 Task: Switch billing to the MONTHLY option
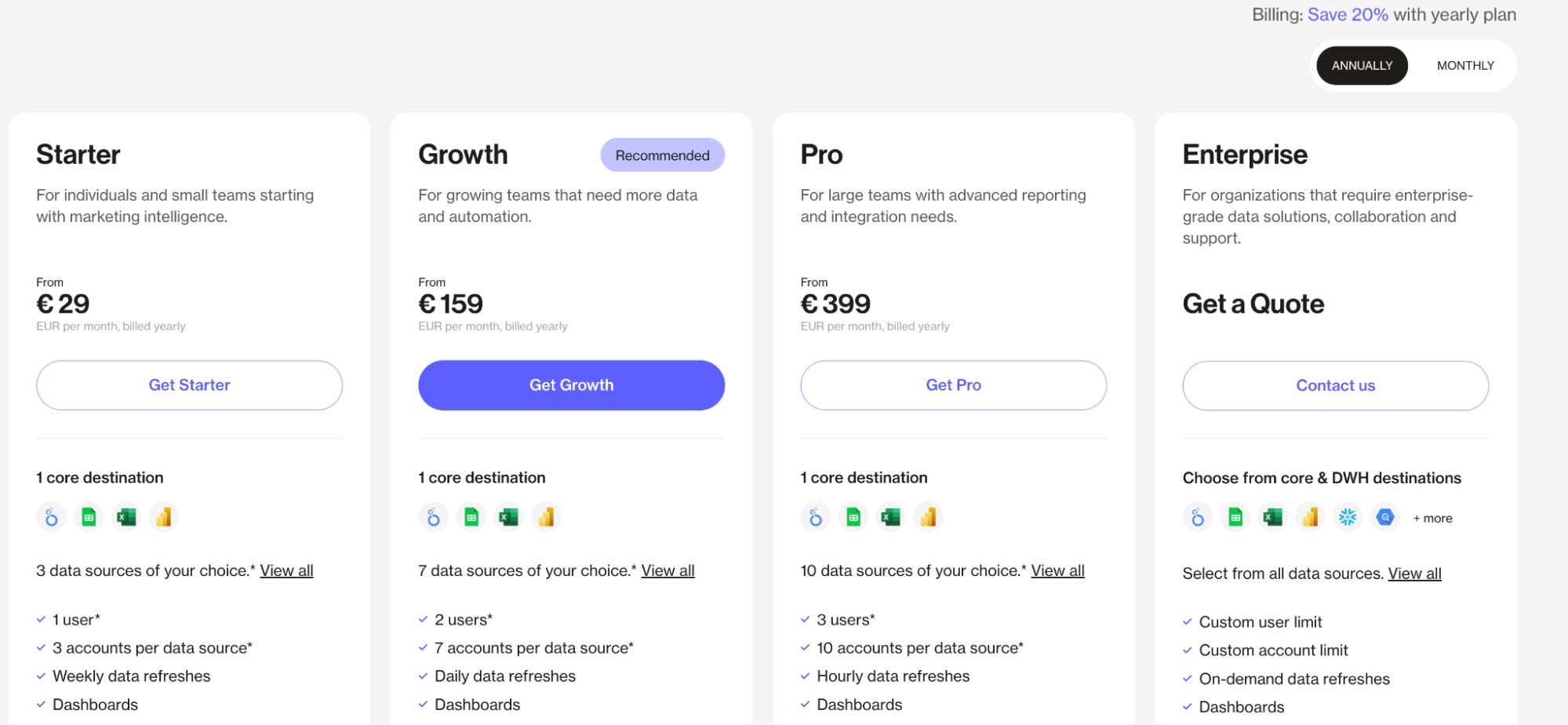point(1465,65)
